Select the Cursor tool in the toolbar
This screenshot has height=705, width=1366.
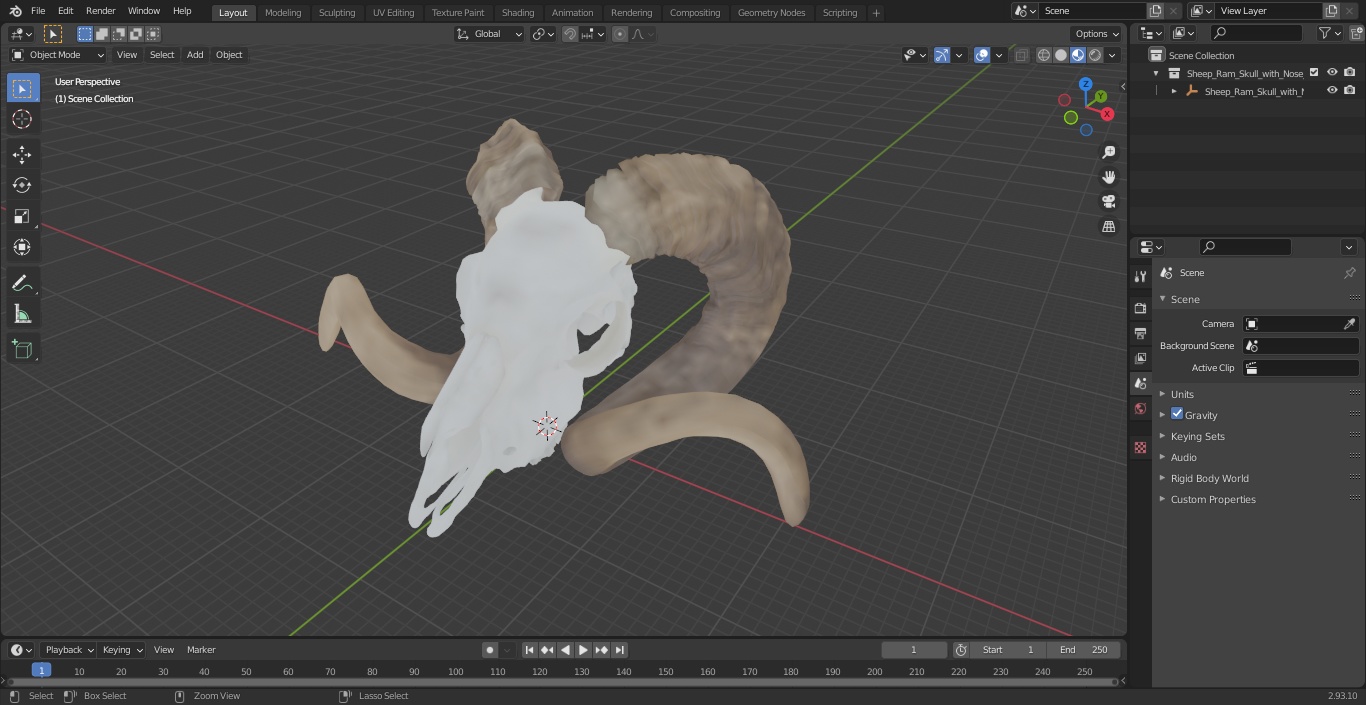pyautogui.click(x=22, y=119)
